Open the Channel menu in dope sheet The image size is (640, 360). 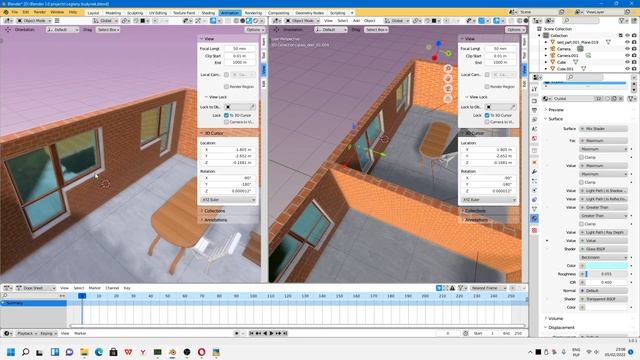click(x=112, y=288)
